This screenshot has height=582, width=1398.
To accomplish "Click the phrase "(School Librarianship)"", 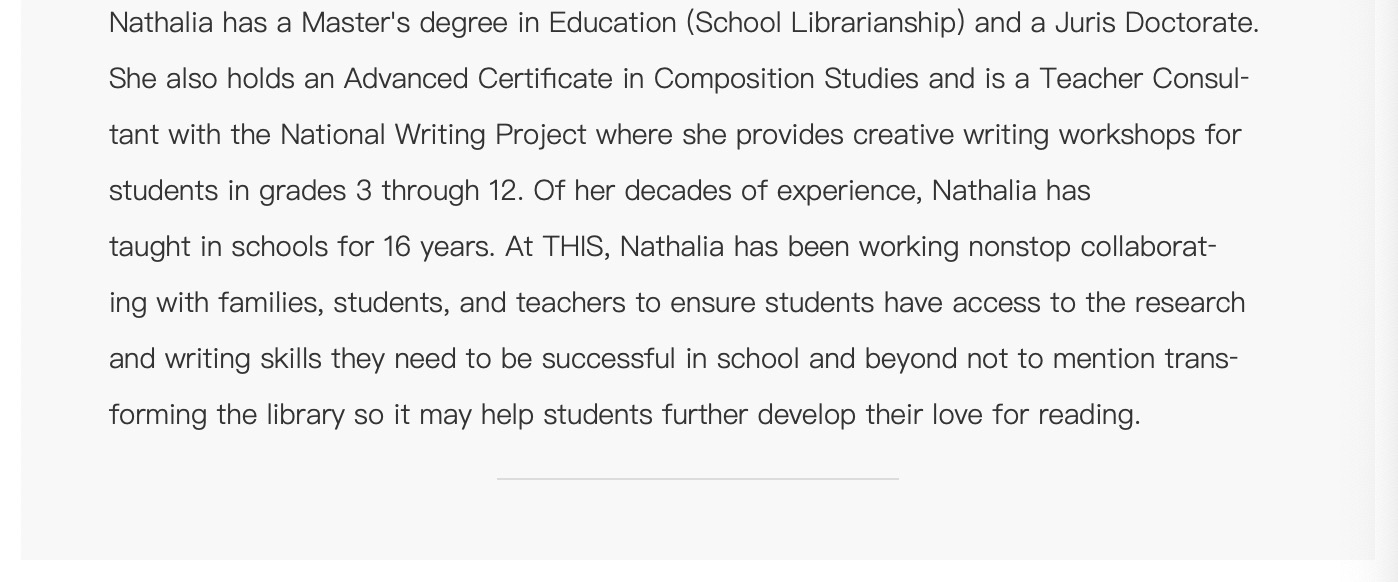I will (826, 22).
